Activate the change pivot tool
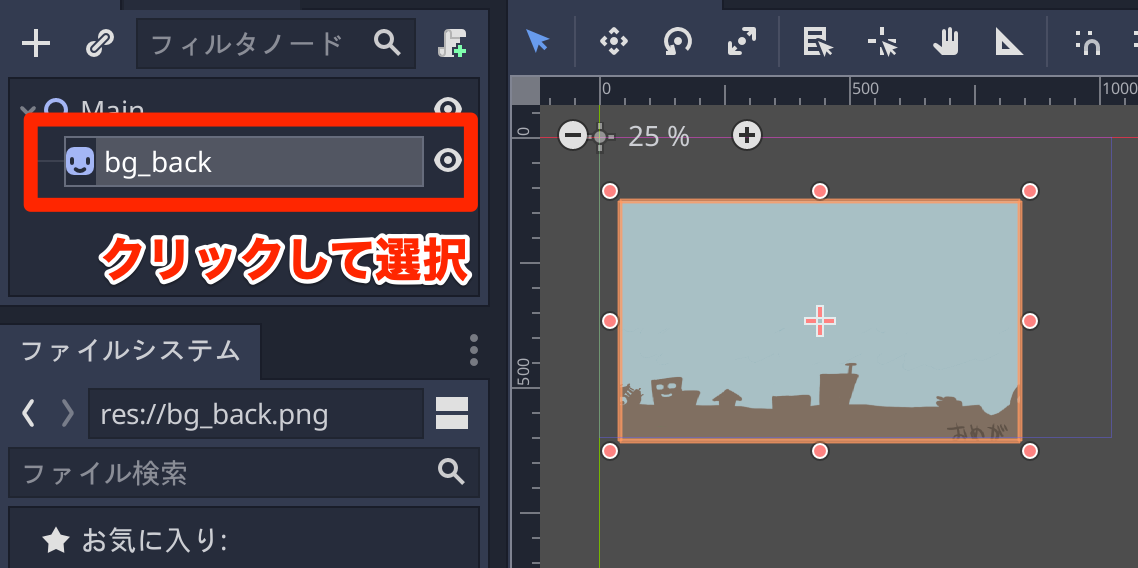Screen dimensions: 1138x568 [882, 42]
